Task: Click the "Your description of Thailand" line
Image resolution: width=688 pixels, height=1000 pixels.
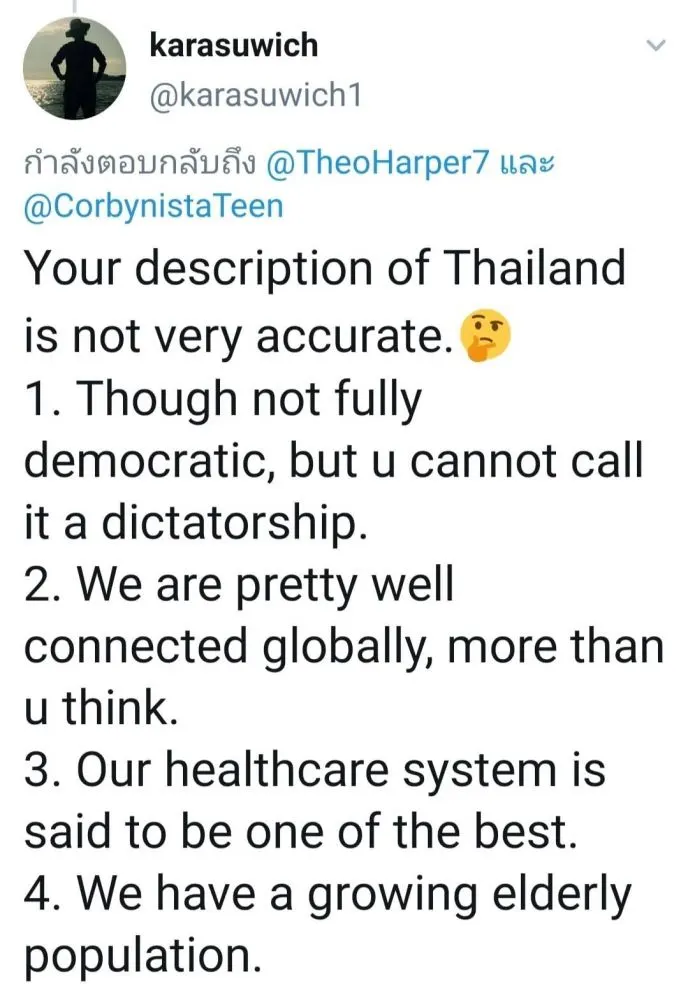Action: (x=324, y=271)
